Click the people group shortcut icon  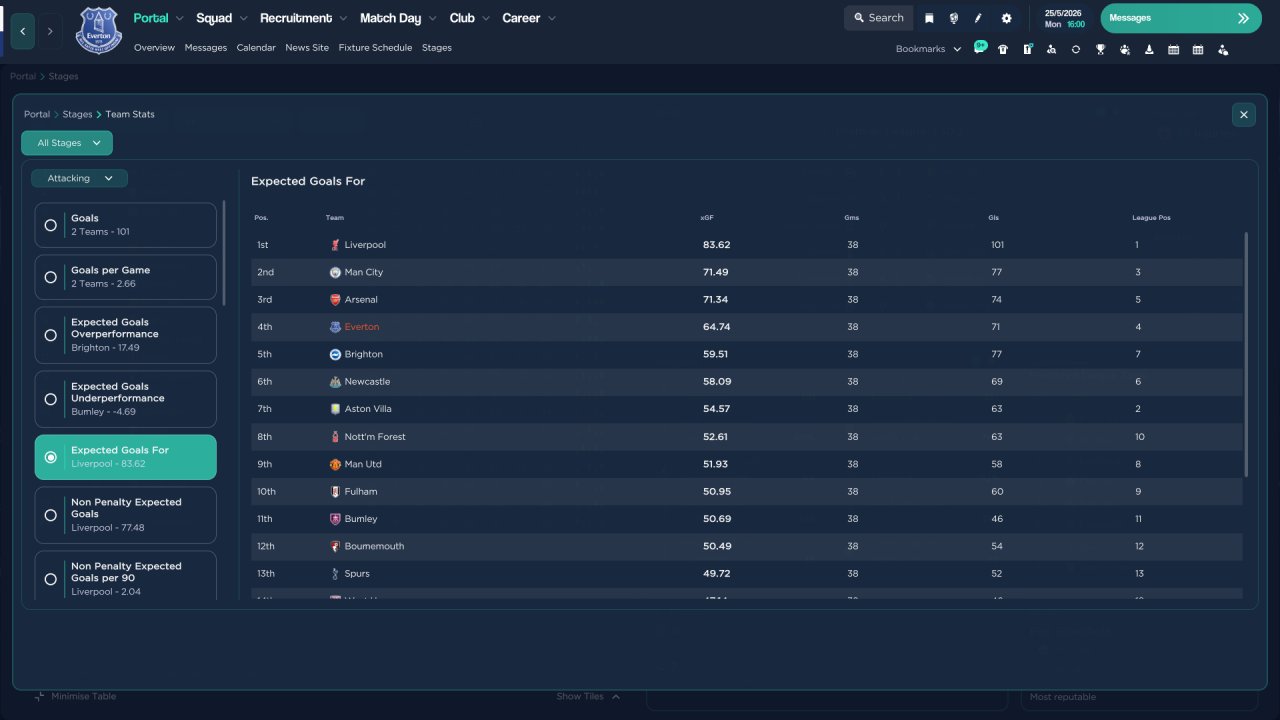(x=1125, y=49)
